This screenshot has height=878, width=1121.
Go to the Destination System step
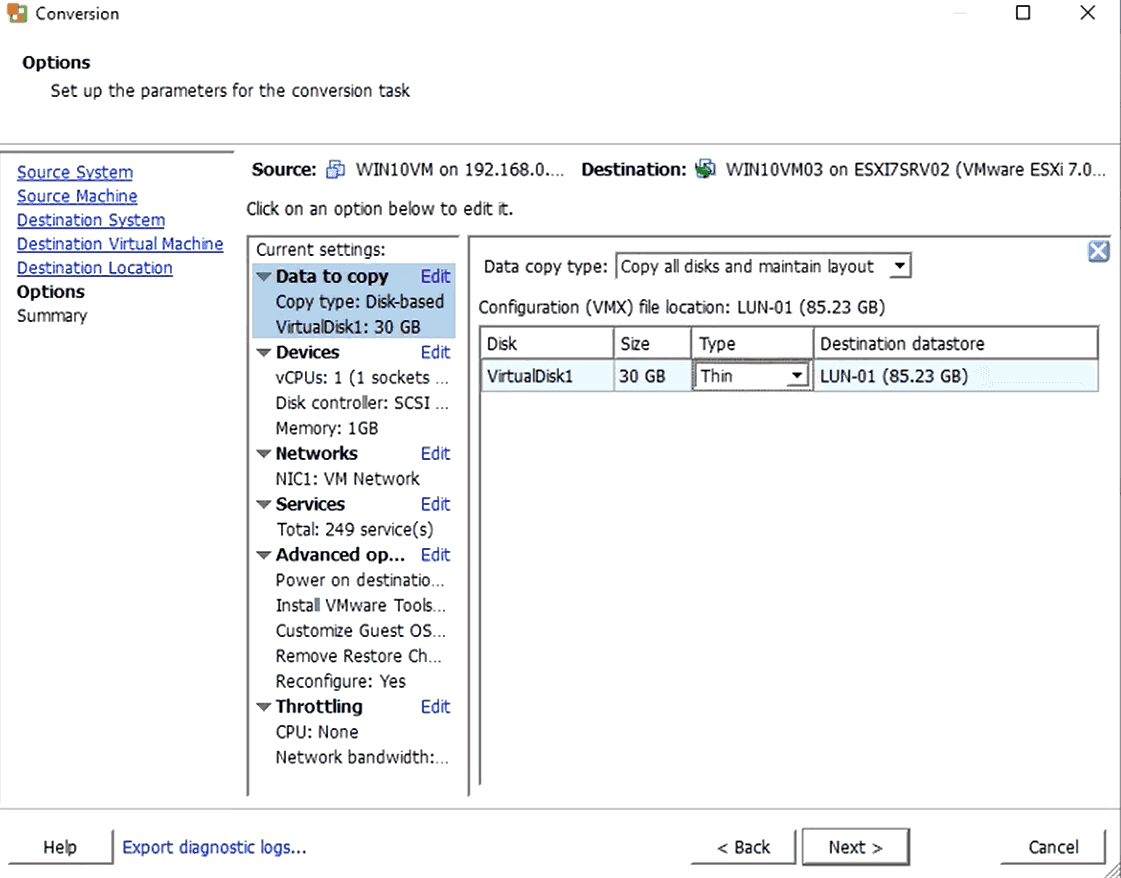point(91,220)
